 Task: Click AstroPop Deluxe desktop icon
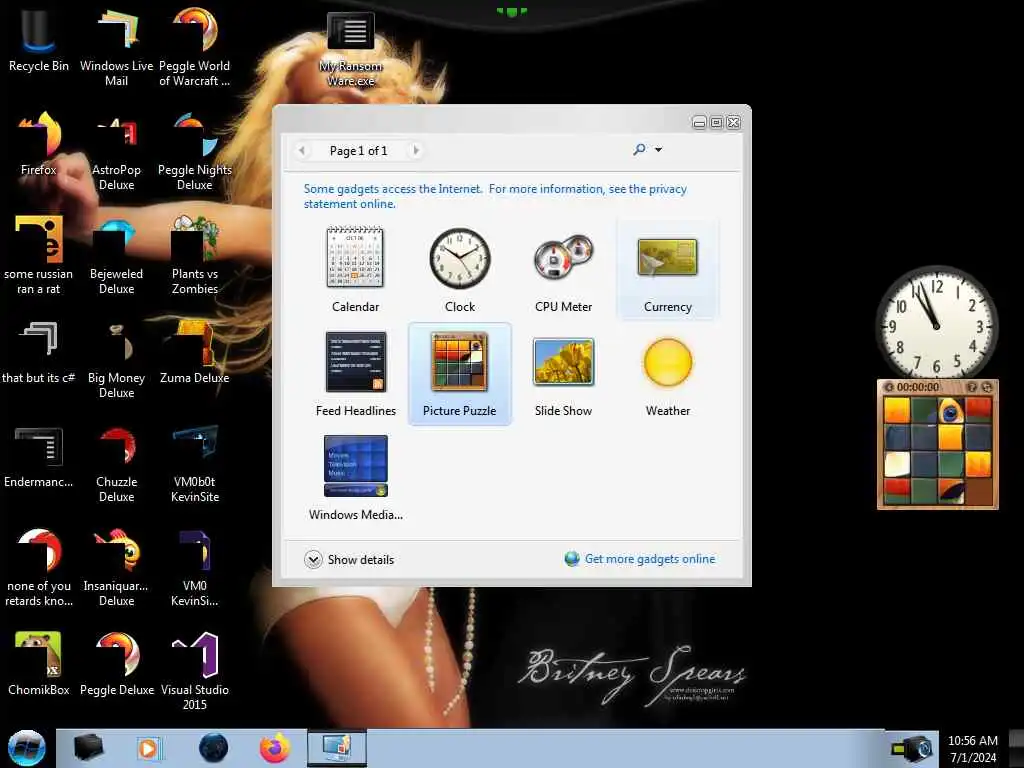116,152
